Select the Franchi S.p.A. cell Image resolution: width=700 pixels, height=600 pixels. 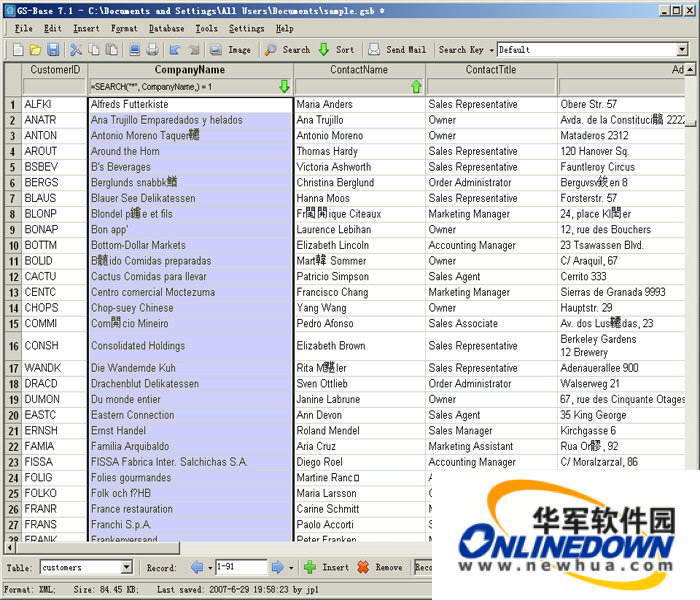tap(191, 524)
